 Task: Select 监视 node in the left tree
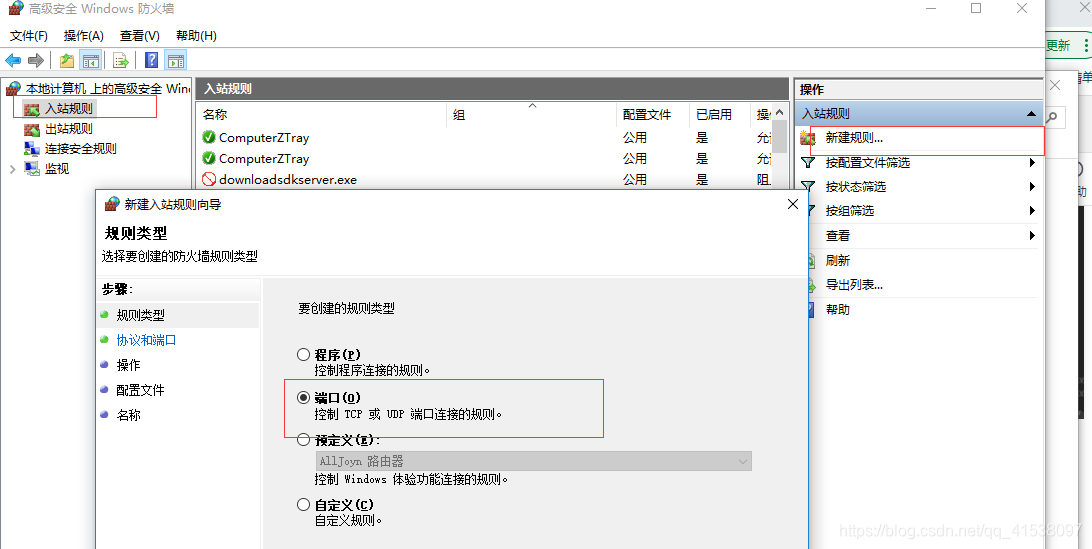[x=56, y=169]
